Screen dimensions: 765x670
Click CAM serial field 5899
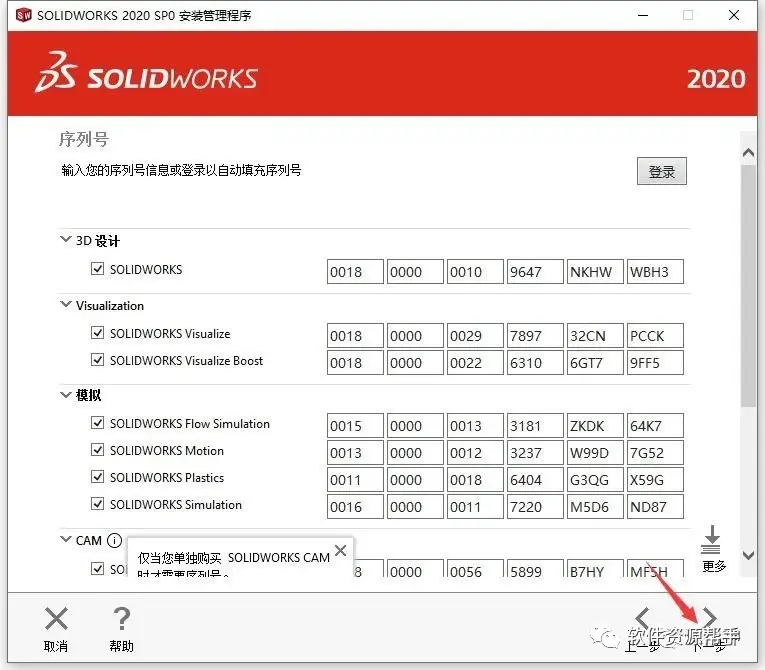click(535, 568)
